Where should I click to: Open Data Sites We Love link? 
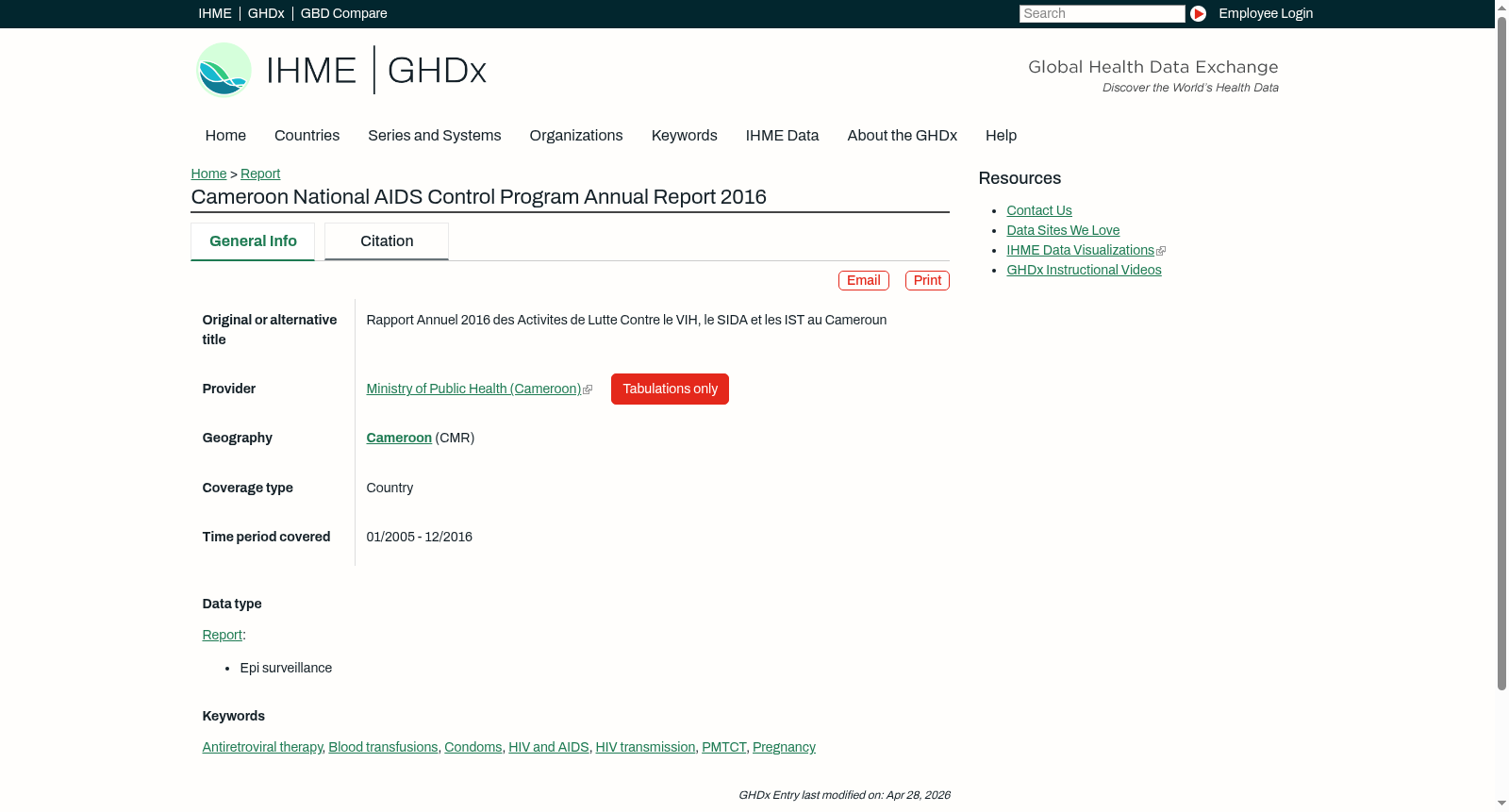pyautogui.click(x=1063, y=230)
